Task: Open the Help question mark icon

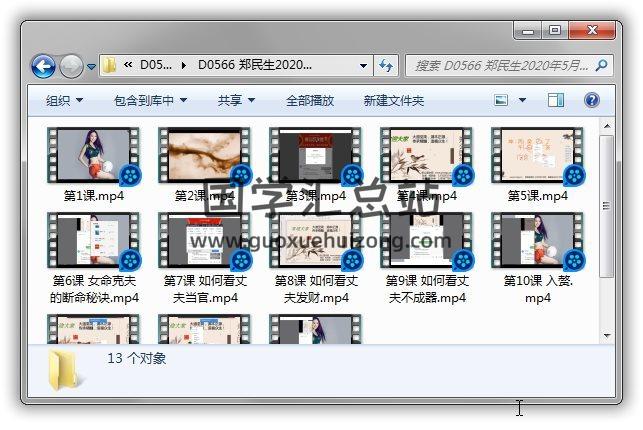Action: coord(591,101)
